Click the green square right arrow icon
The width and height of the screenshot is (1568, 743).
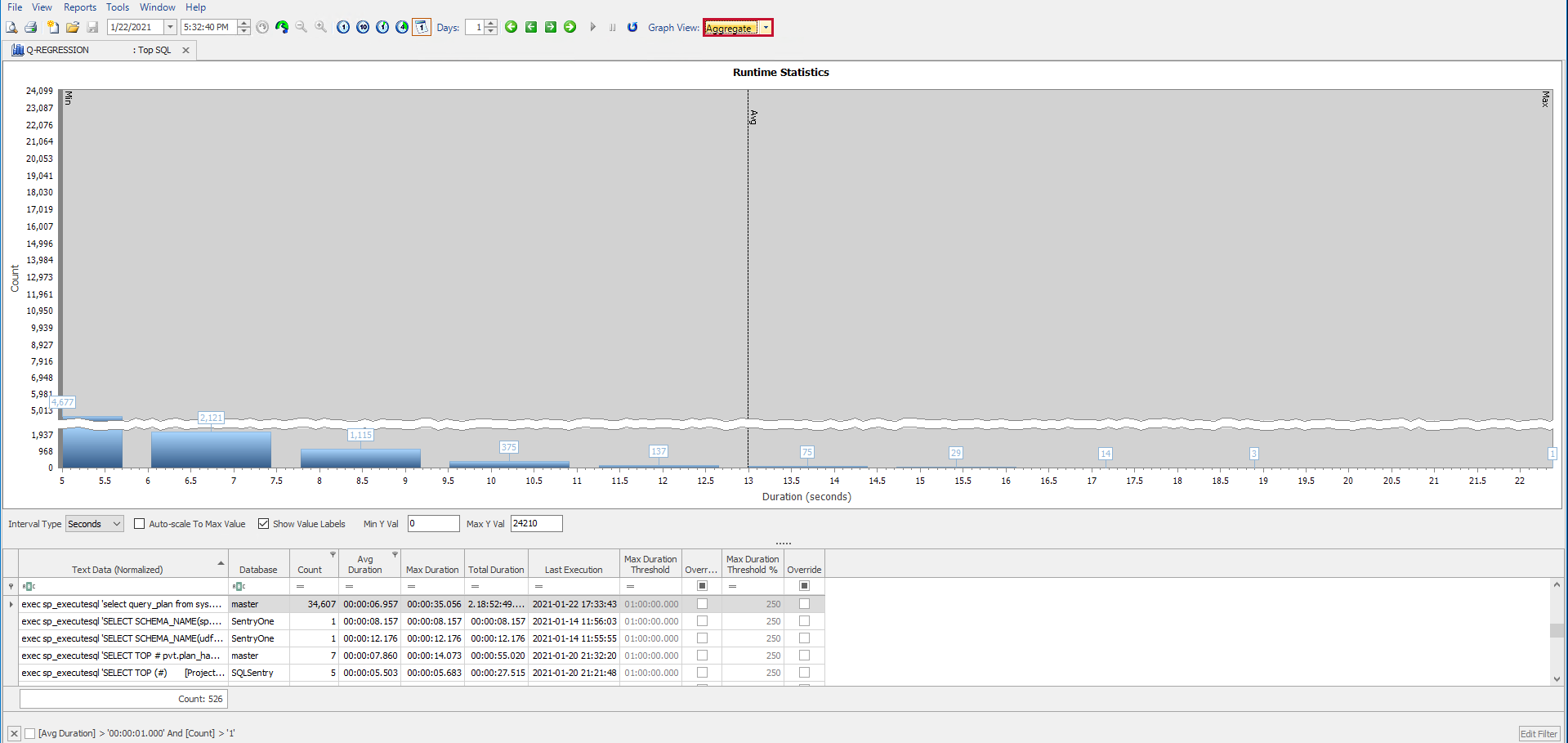click(x=551, y=27)
